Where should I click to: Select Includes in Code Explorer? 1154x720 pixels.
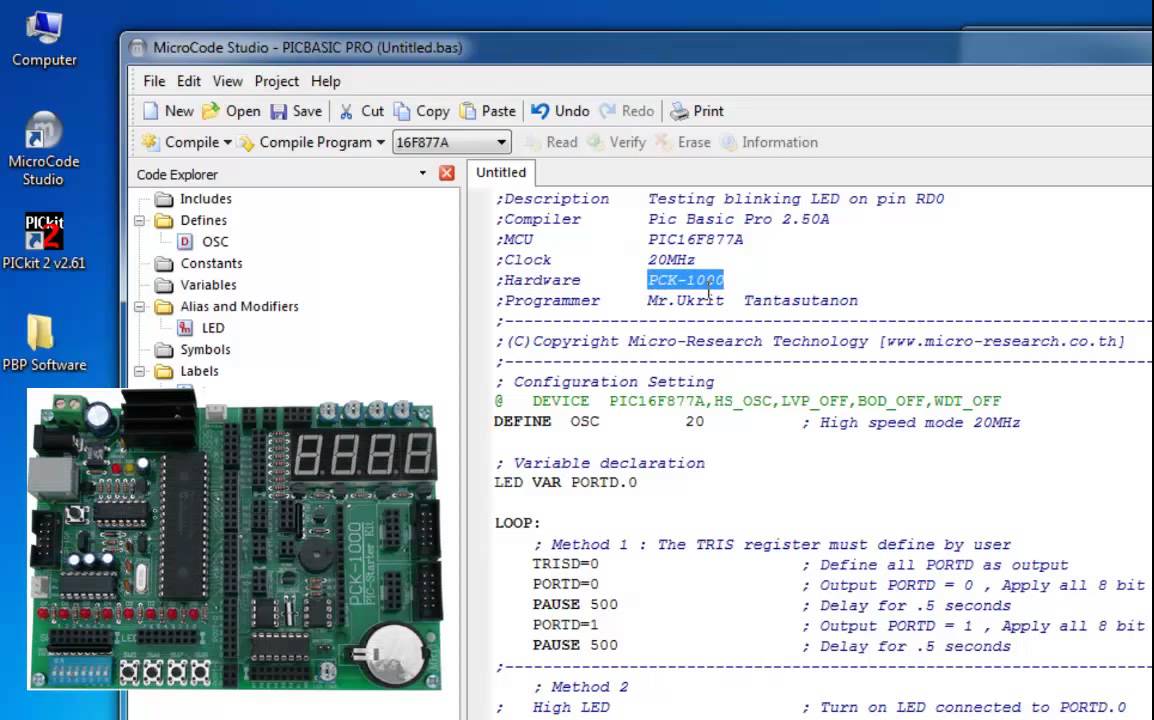(205, 199)
